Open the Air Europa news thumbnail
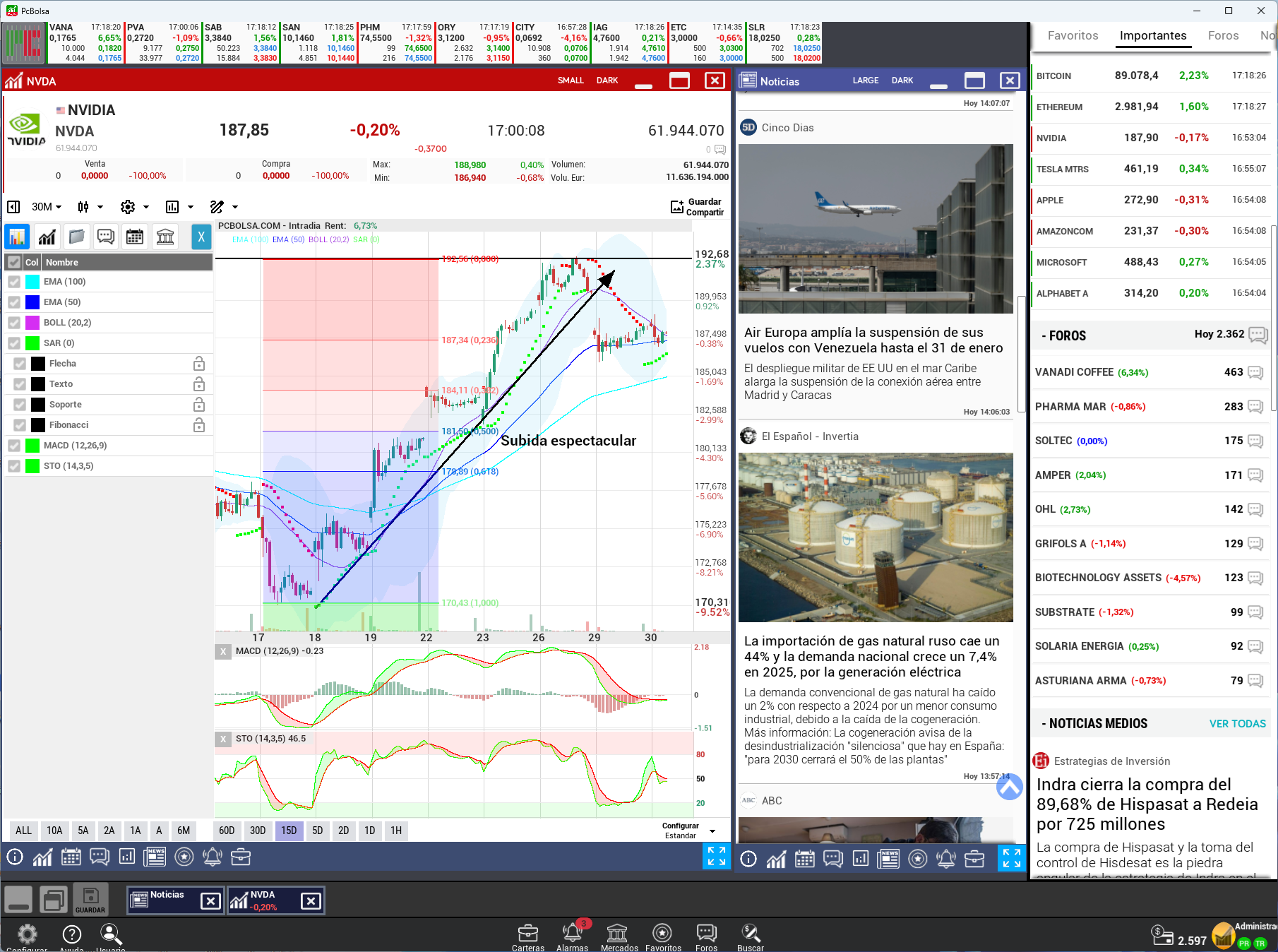This screenshot has width=1278, height=952. coord(876,229)
